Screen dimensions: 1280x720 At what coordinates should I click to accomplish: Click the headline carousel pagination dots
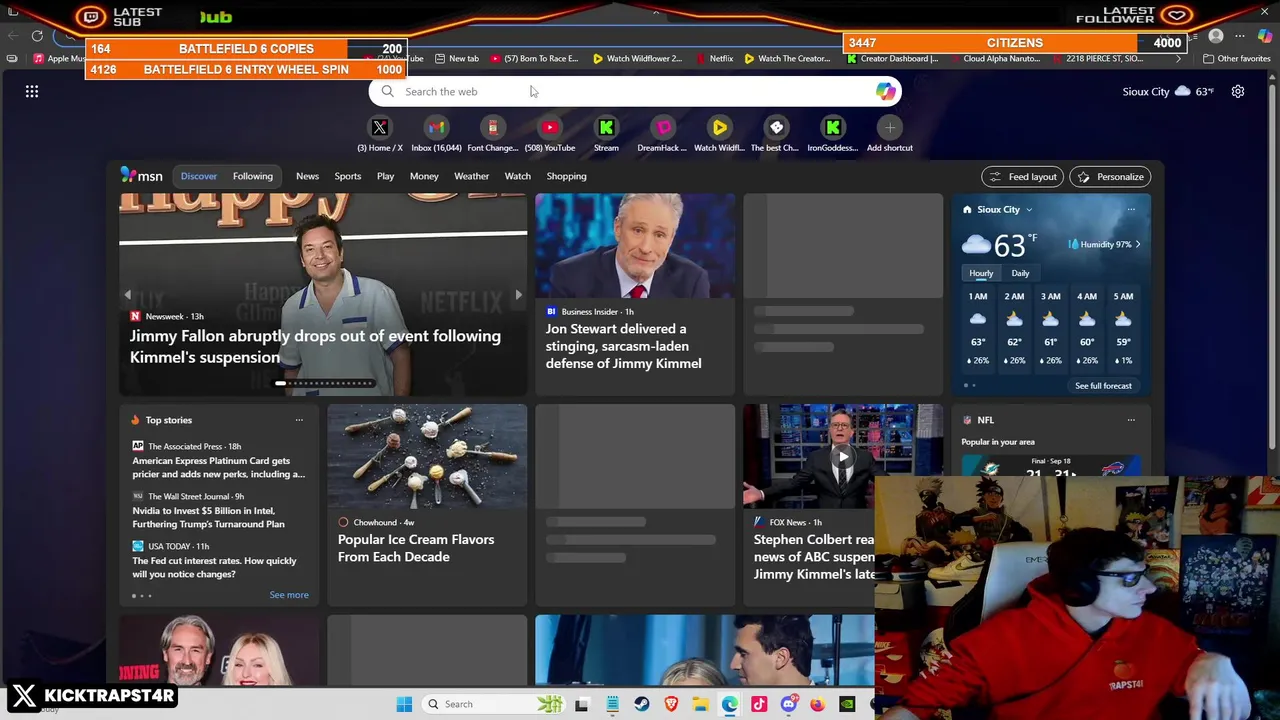click(x=325, y=383)
